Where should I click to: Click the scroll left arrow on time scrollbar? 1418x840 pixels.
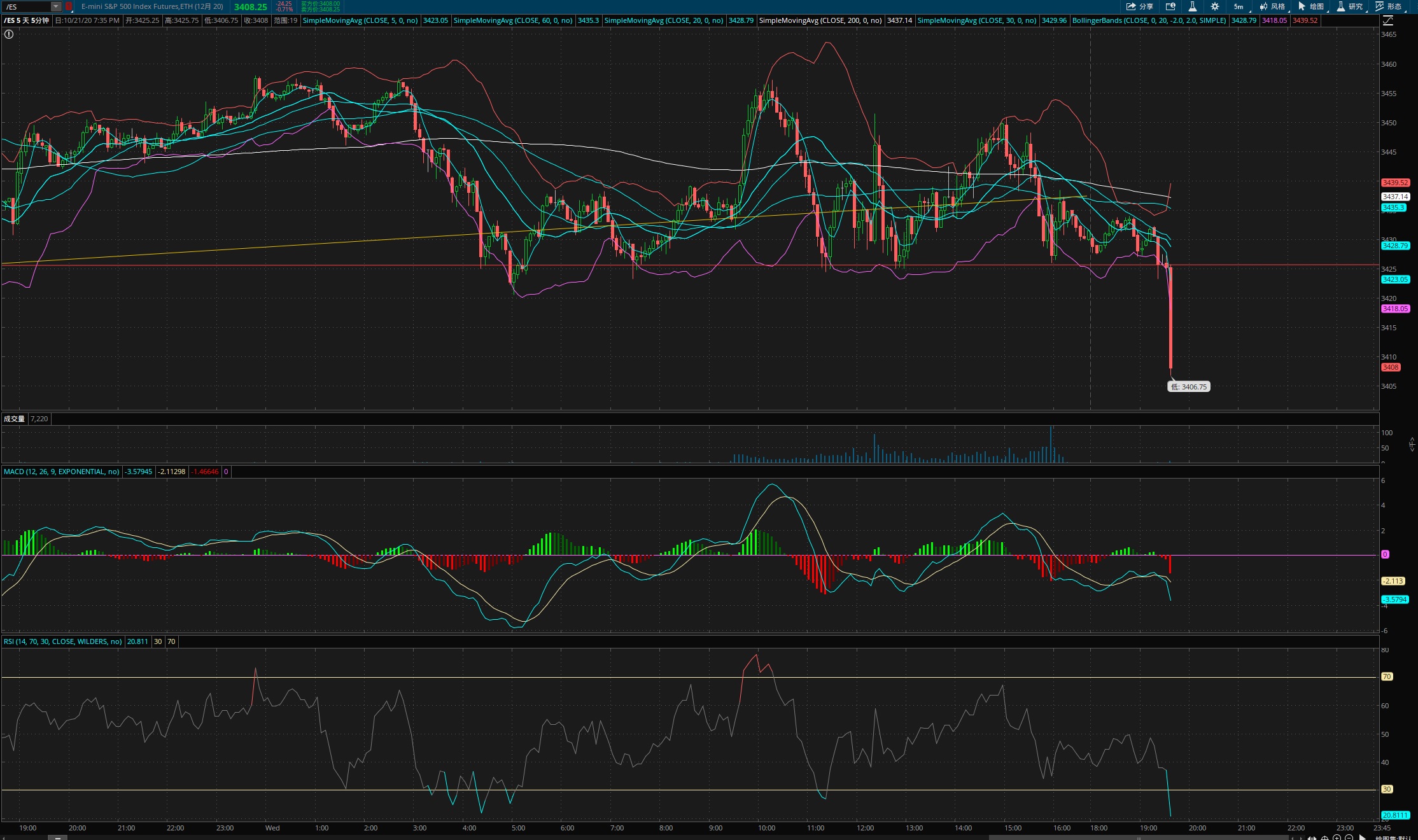(x=1293, y=837)
